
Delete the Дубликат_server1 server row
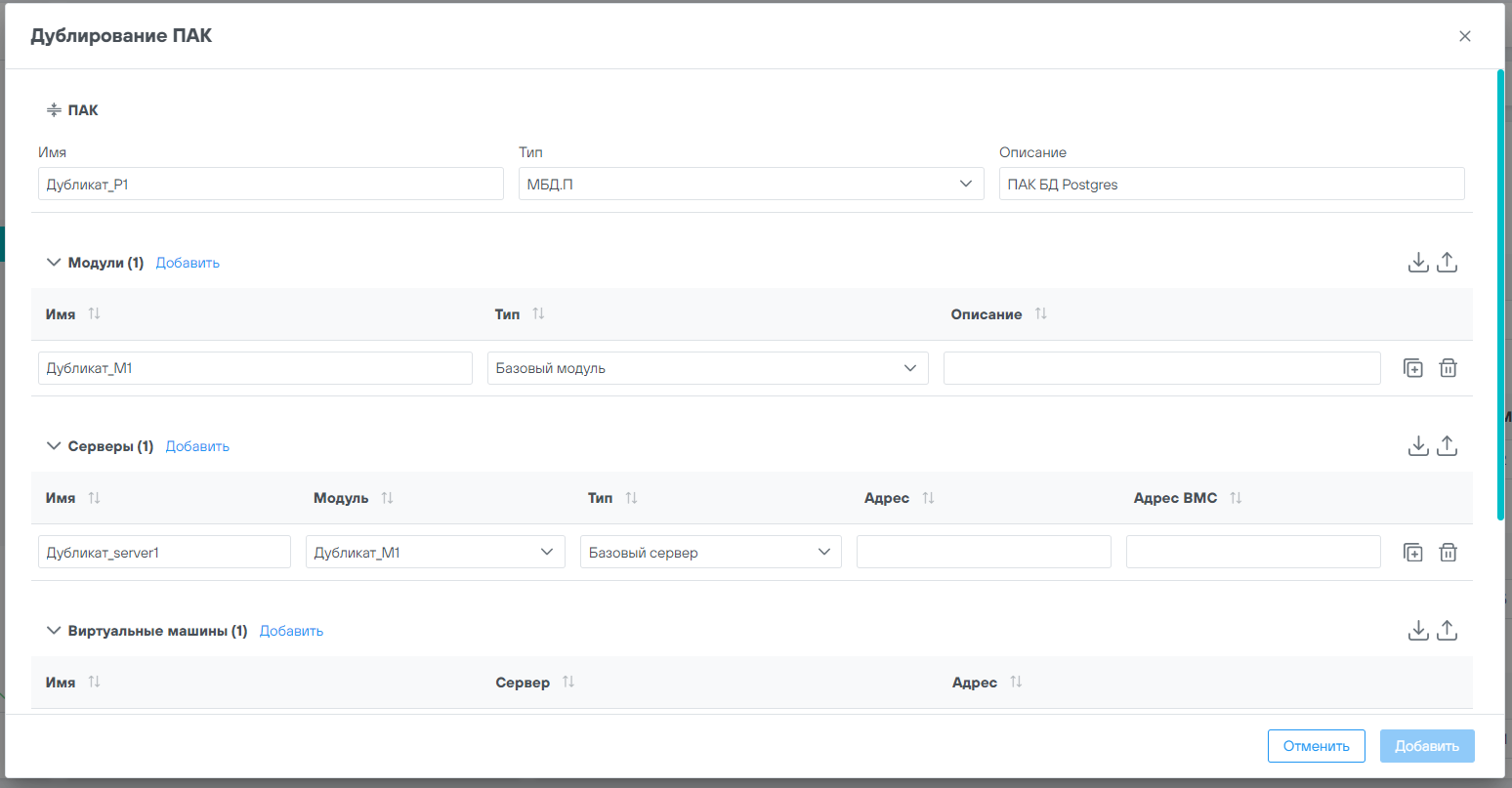[x=1449, y=553]
